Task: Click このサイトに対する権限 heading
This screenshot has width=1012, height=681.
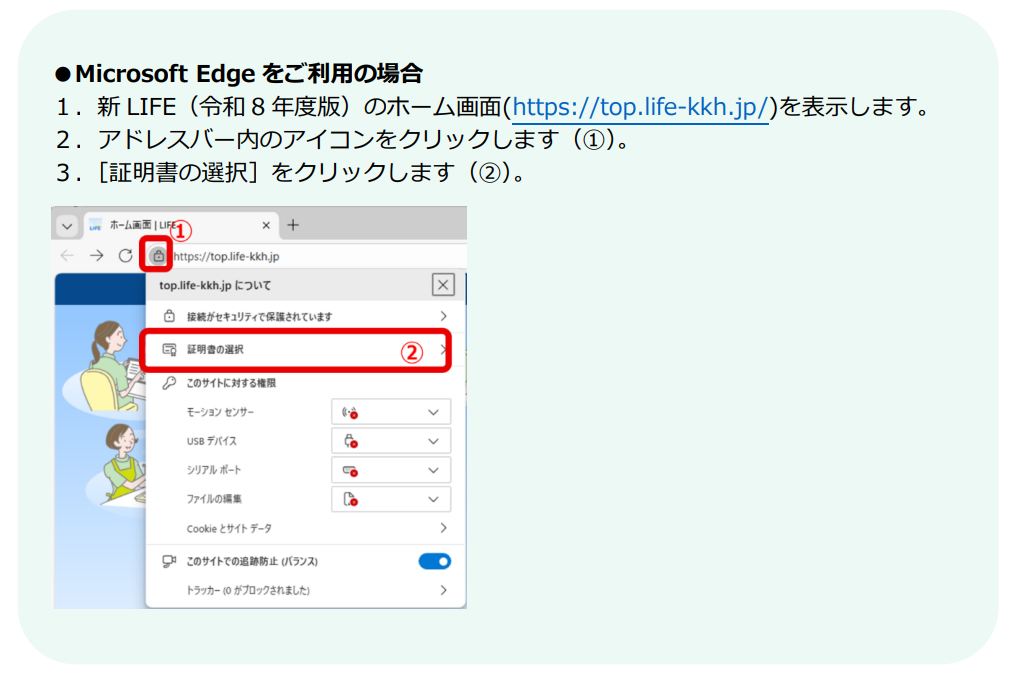Action: tap(231, 383)
